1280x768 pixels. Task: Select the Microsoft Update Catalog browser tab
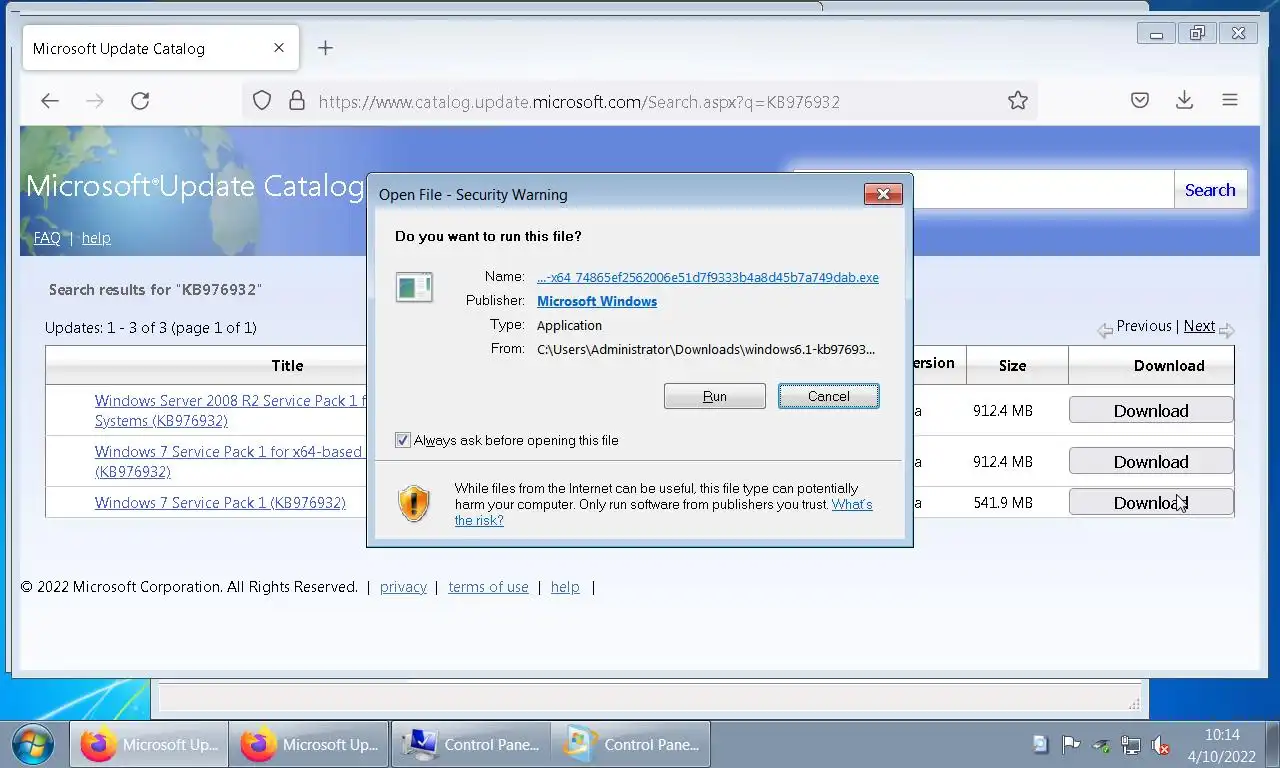[160, 48]
